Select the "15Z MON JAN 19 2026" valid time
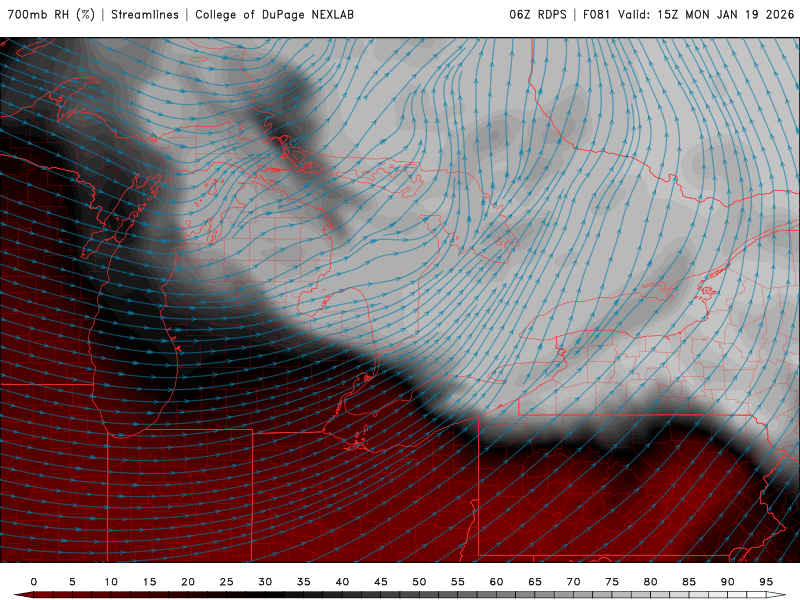 726,15
